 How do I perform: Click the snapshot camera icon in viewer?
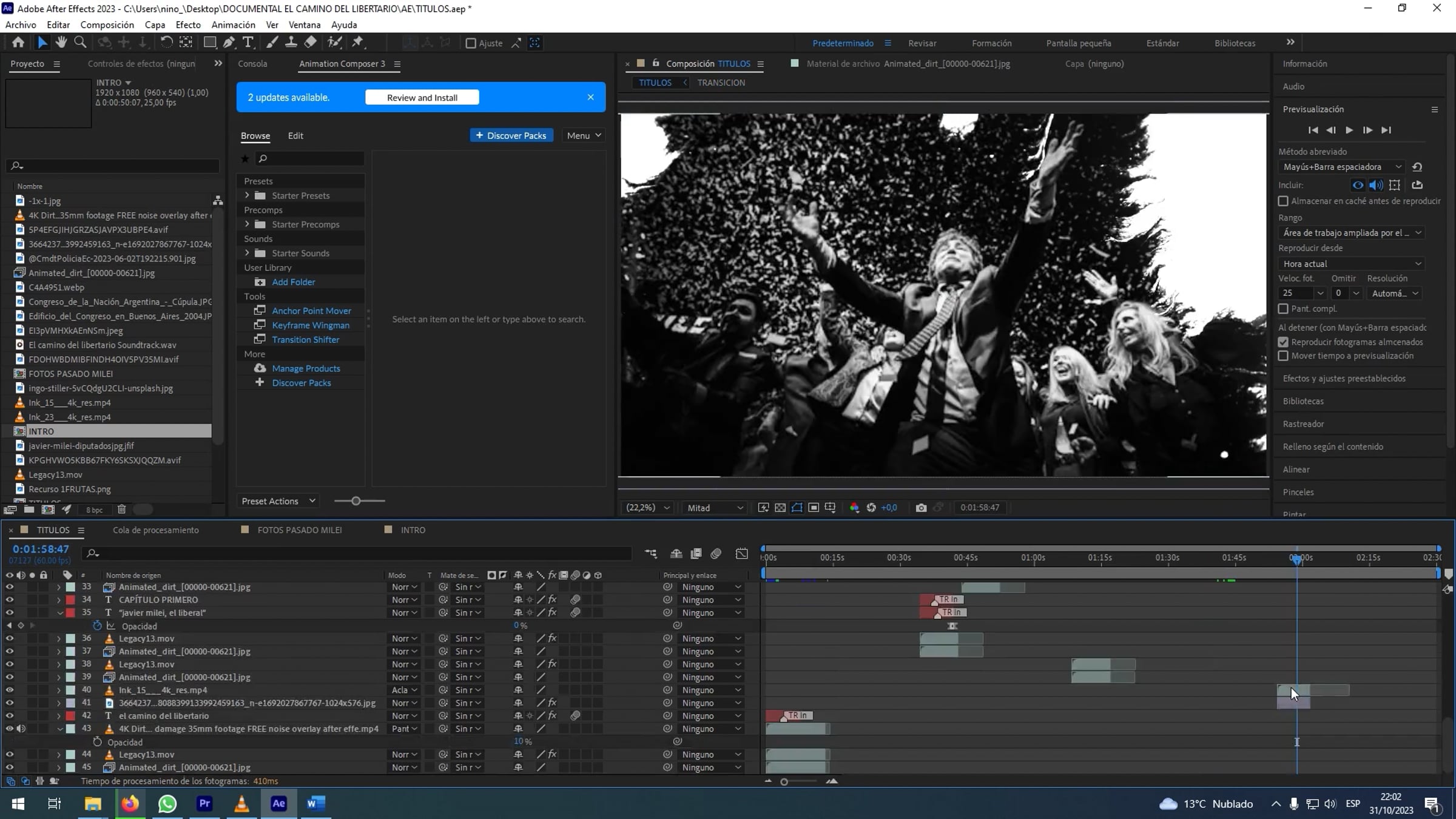[x=921, y=508]
